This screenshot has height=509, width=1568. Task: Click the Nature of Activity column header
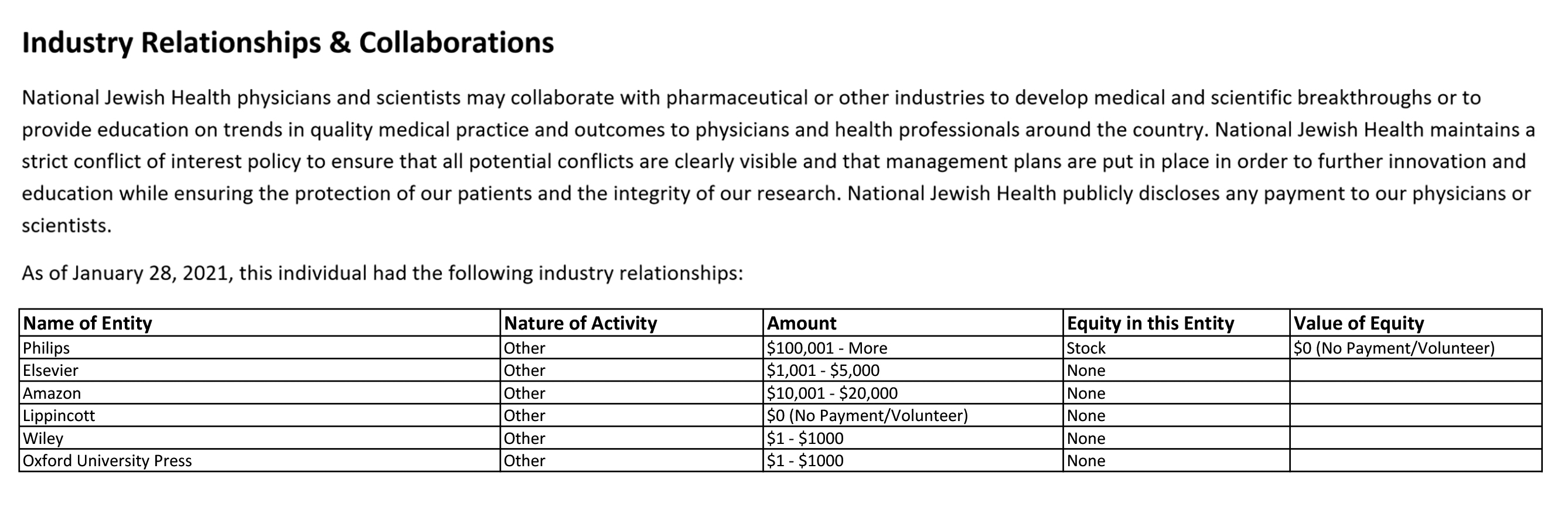pyautogui.click(x=580, y=323)
